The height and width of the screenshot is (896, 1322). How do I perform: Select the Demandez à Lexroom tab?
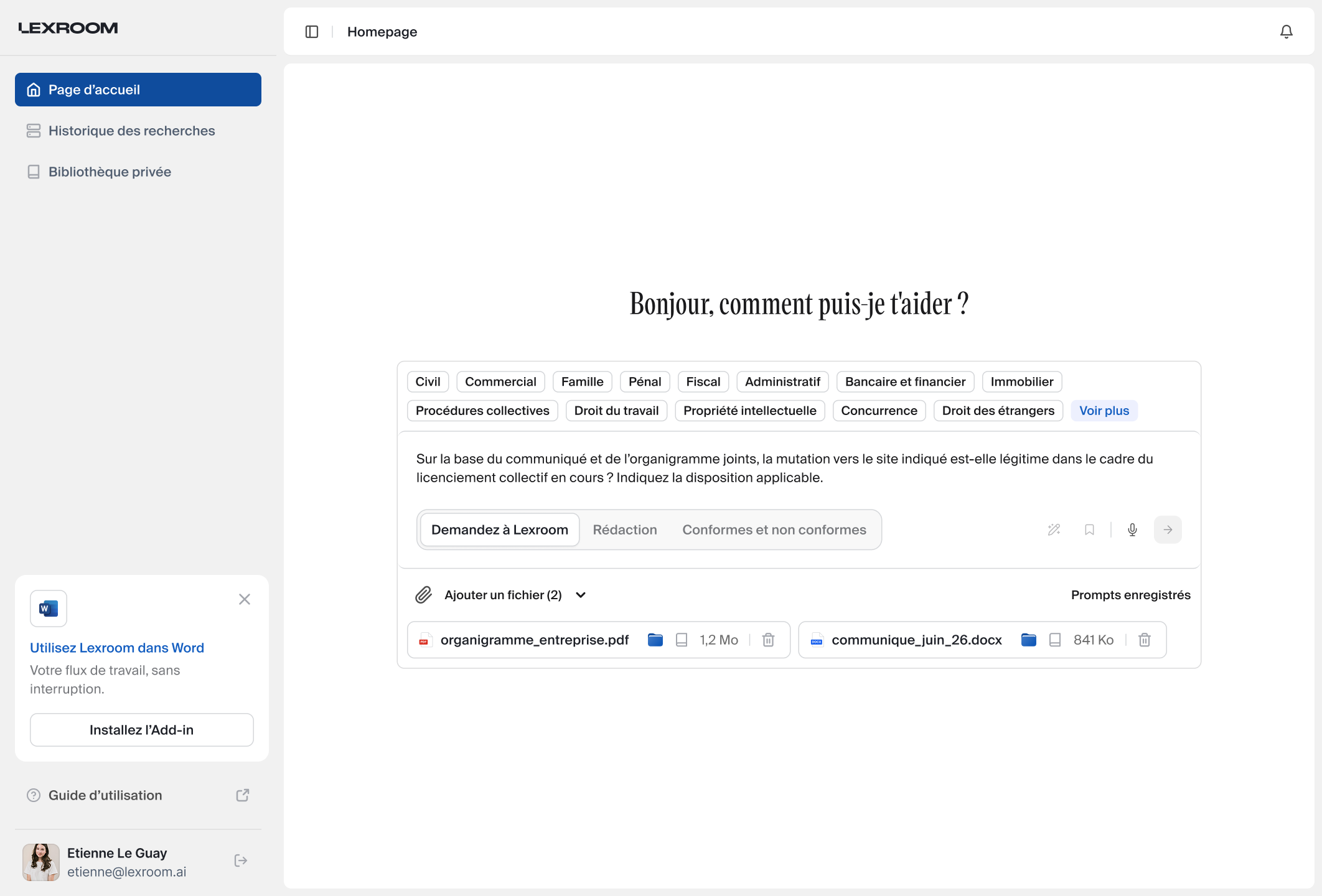pos(500,530)
